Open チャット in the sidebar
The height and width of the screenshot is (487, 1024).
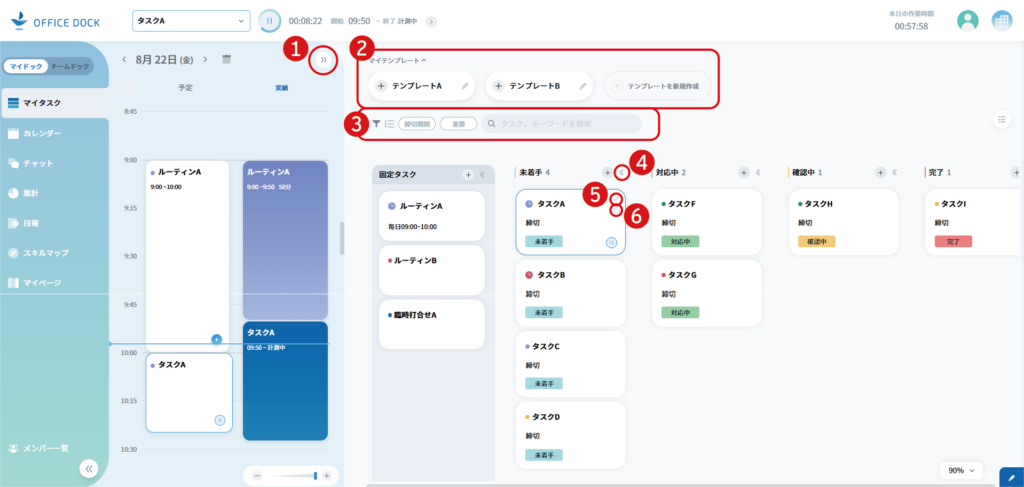coord(38,163)
